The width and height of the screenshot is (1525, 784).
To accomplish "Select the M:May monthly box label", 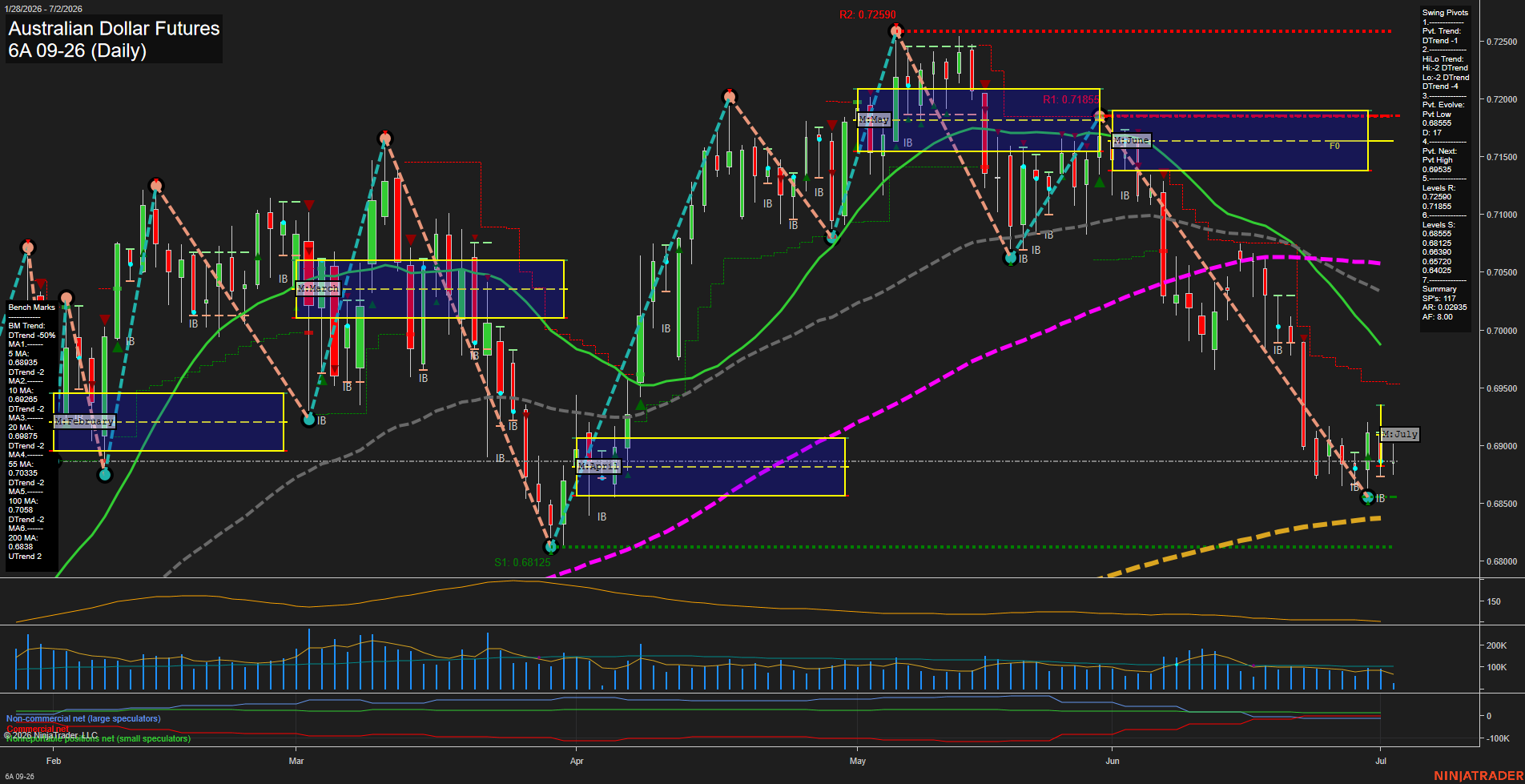I will pyautogui.click(x=873, y=119).
